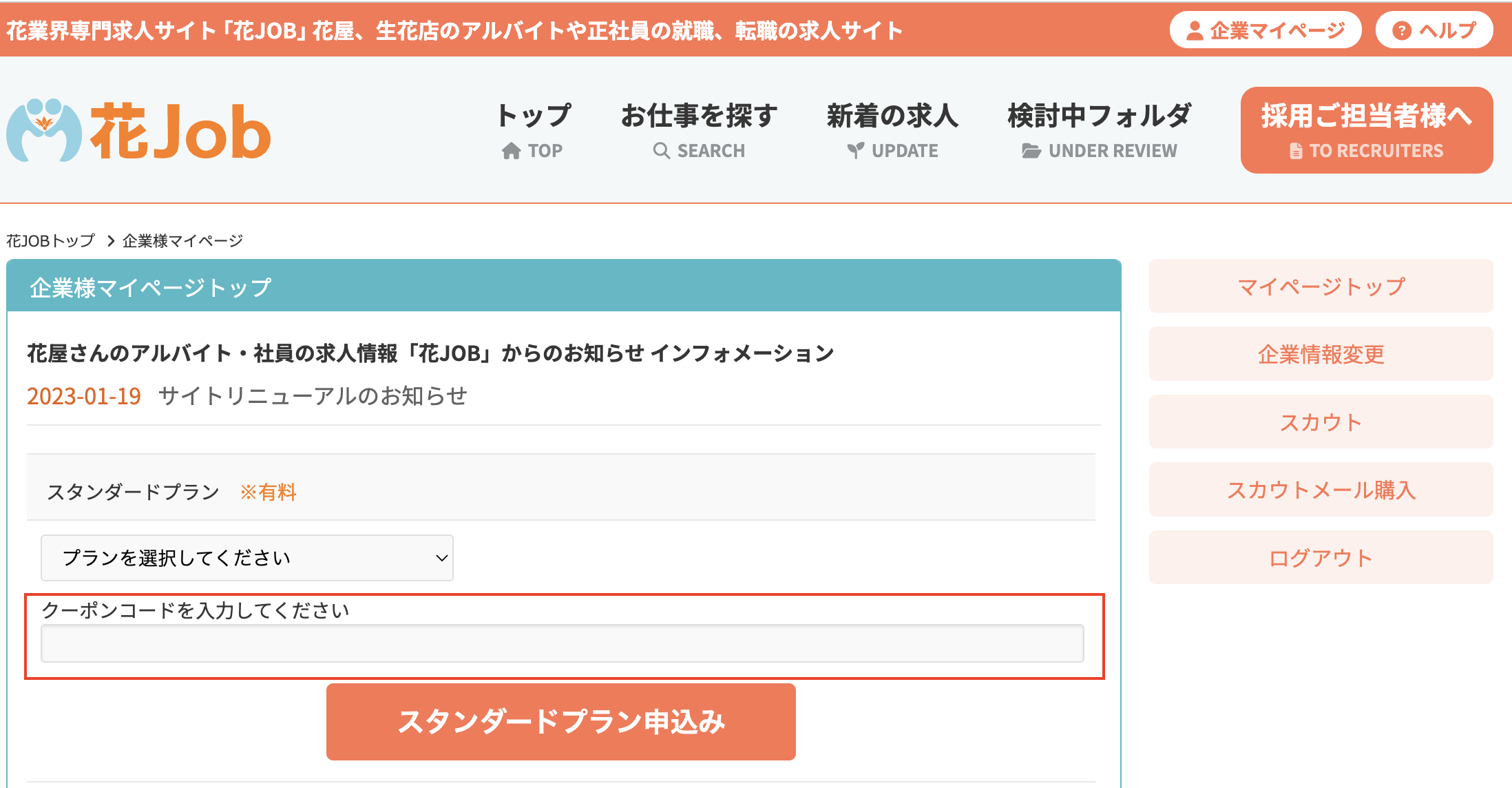Click the document icon beside TO RECRUITERS
This screenshot has height=788, width=1512.
1295,151
